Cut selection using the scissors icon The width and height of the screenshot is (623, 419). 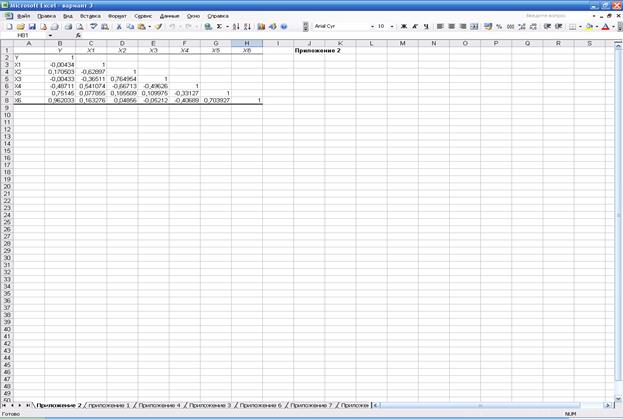pyautogui.click(x=119, y=27)
